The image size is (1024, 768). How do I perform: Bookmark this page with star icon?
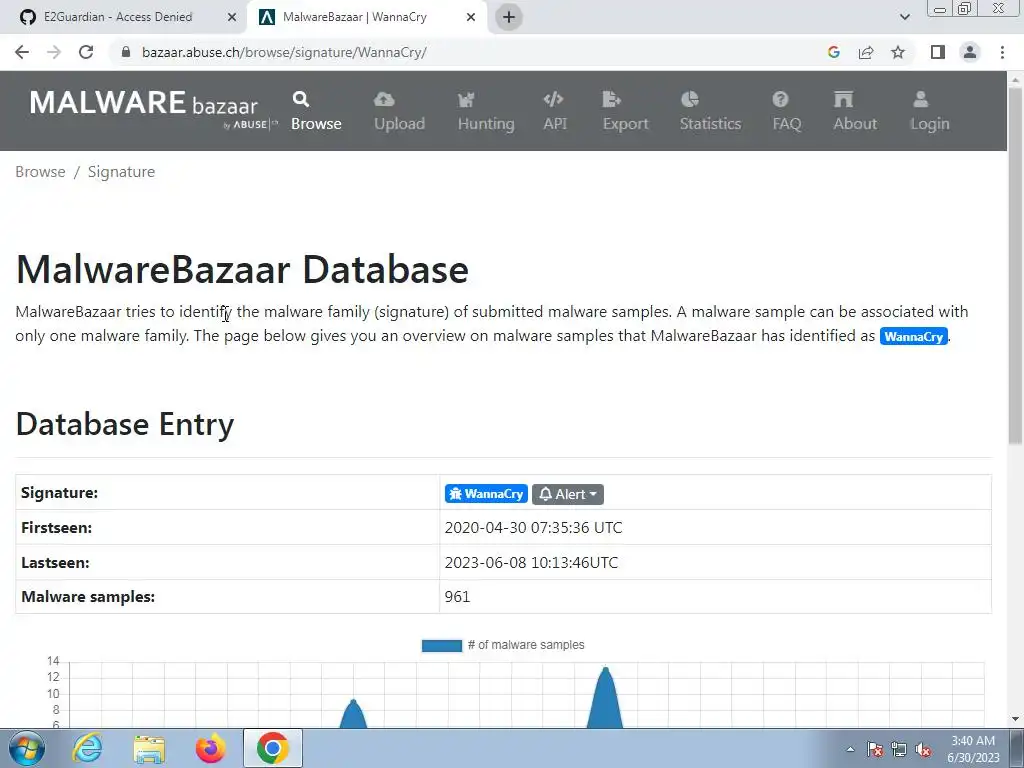tap(898, 52)
